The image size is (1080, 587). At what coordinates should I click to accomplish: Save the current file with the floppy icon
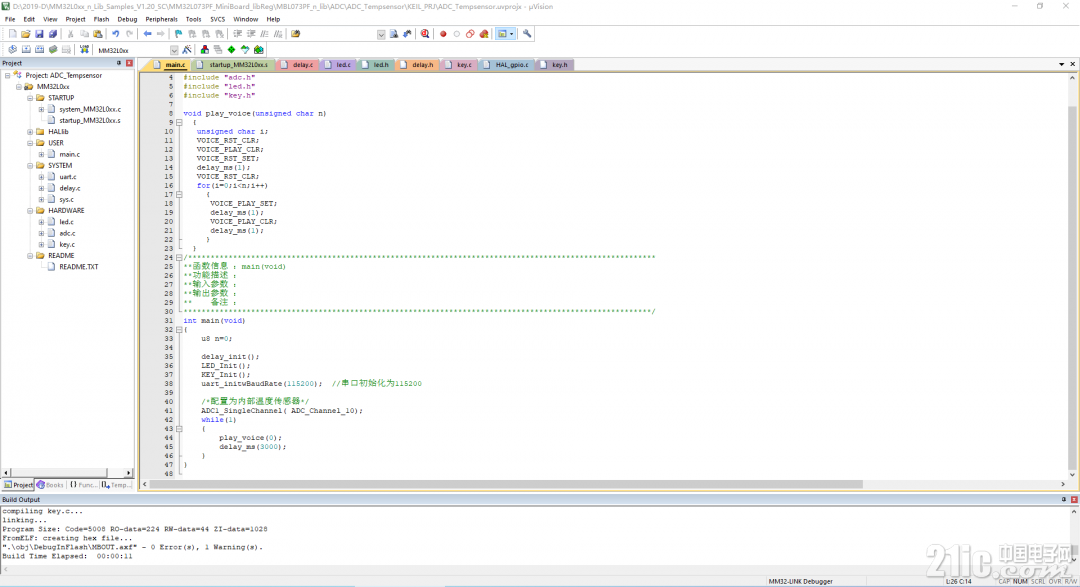39,34
